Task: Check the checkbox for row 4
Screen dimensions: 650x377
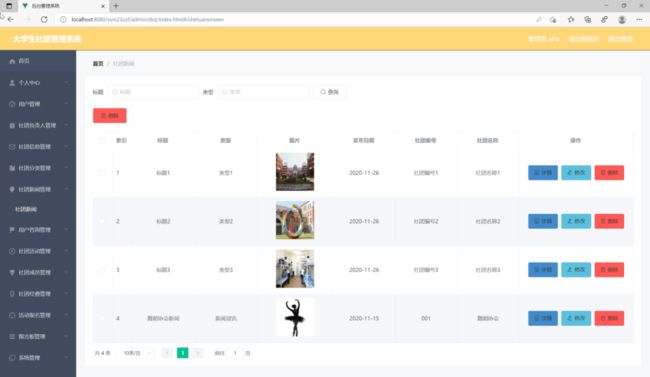Action: [102, 318]
